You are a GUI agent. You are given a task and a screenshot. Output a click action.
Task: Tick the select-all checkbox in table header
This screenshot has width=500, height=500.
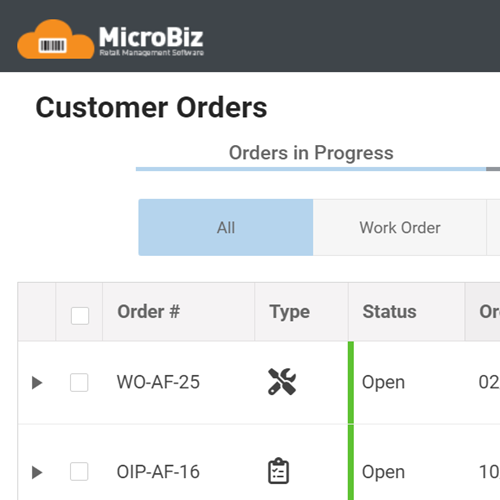coord(80,315)
